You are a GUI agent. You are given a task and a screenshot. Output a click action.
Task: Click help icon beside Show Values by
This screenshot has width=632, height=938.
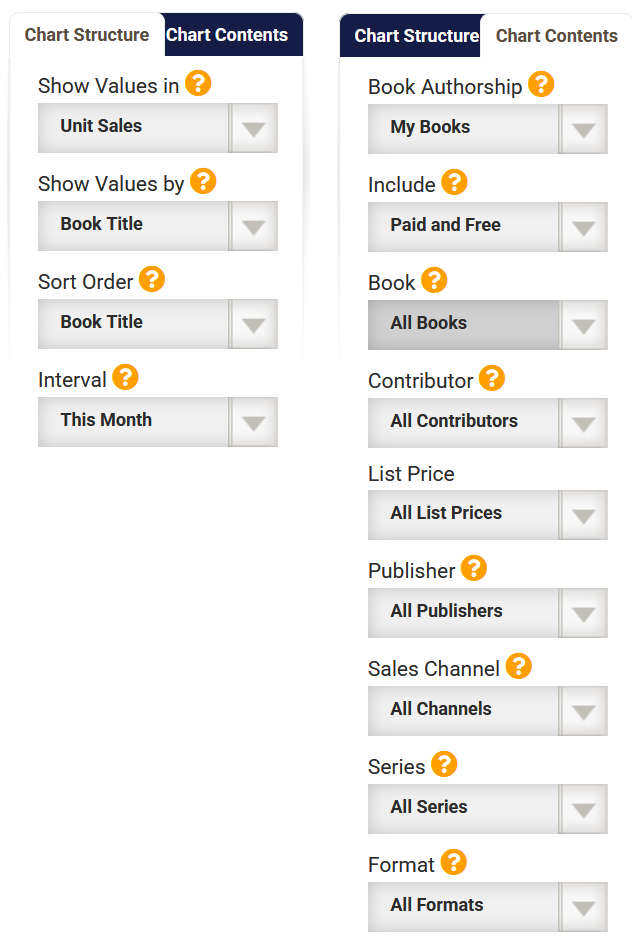[203, 181]
